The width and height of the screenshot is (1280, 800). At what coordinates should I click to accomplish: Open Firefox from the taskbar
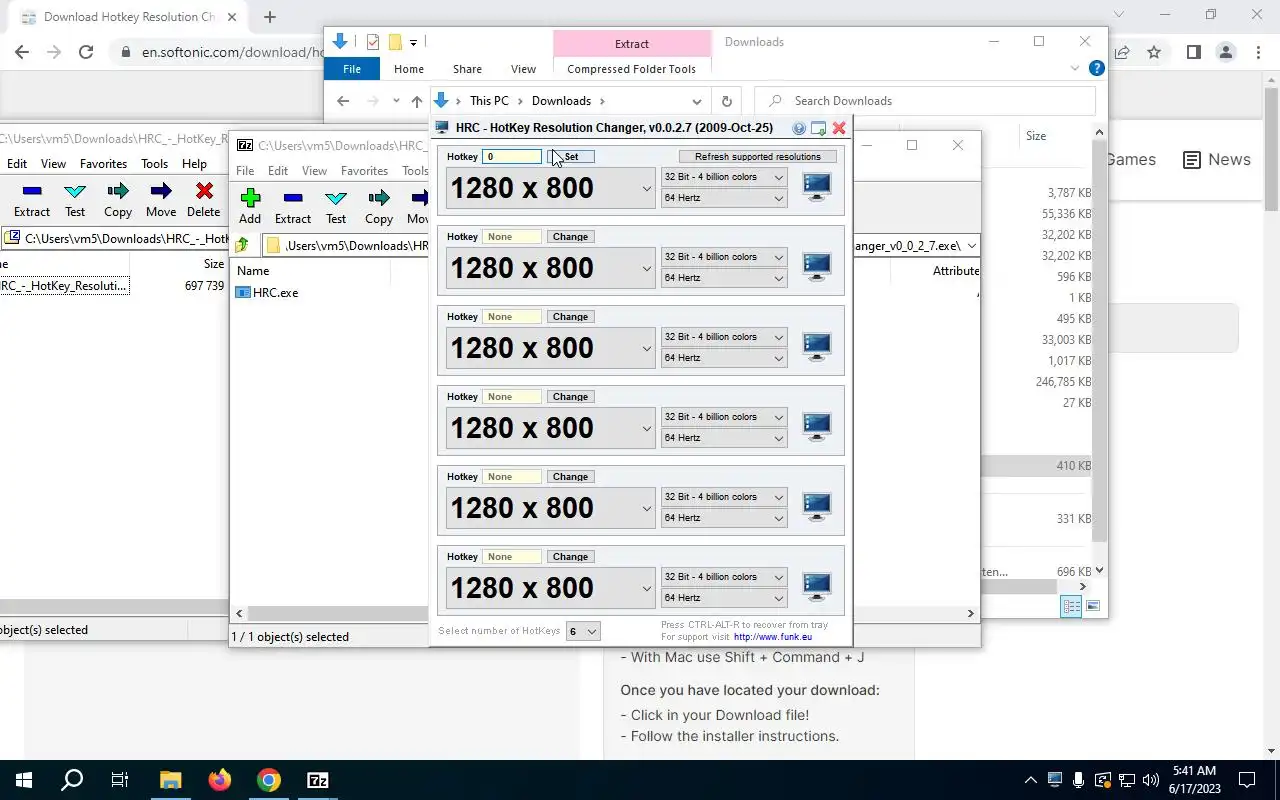pyautogui.click(x=219, y=780)
